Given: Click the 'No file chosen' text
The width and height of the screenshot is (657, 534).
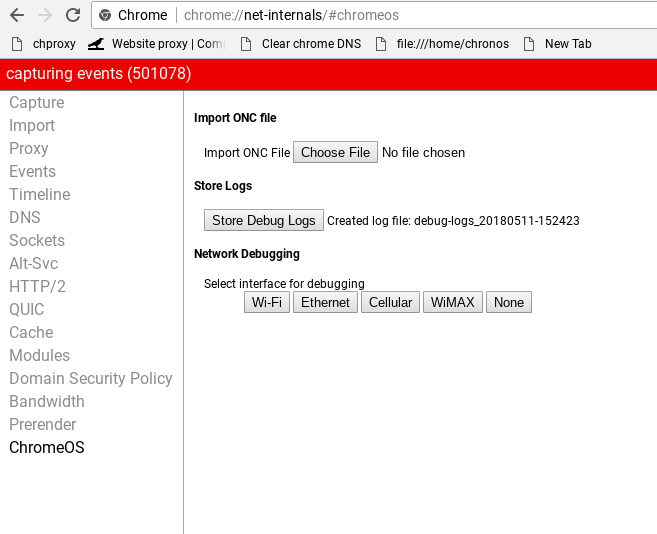Looking at the screenshot, I should coord(424,153).
